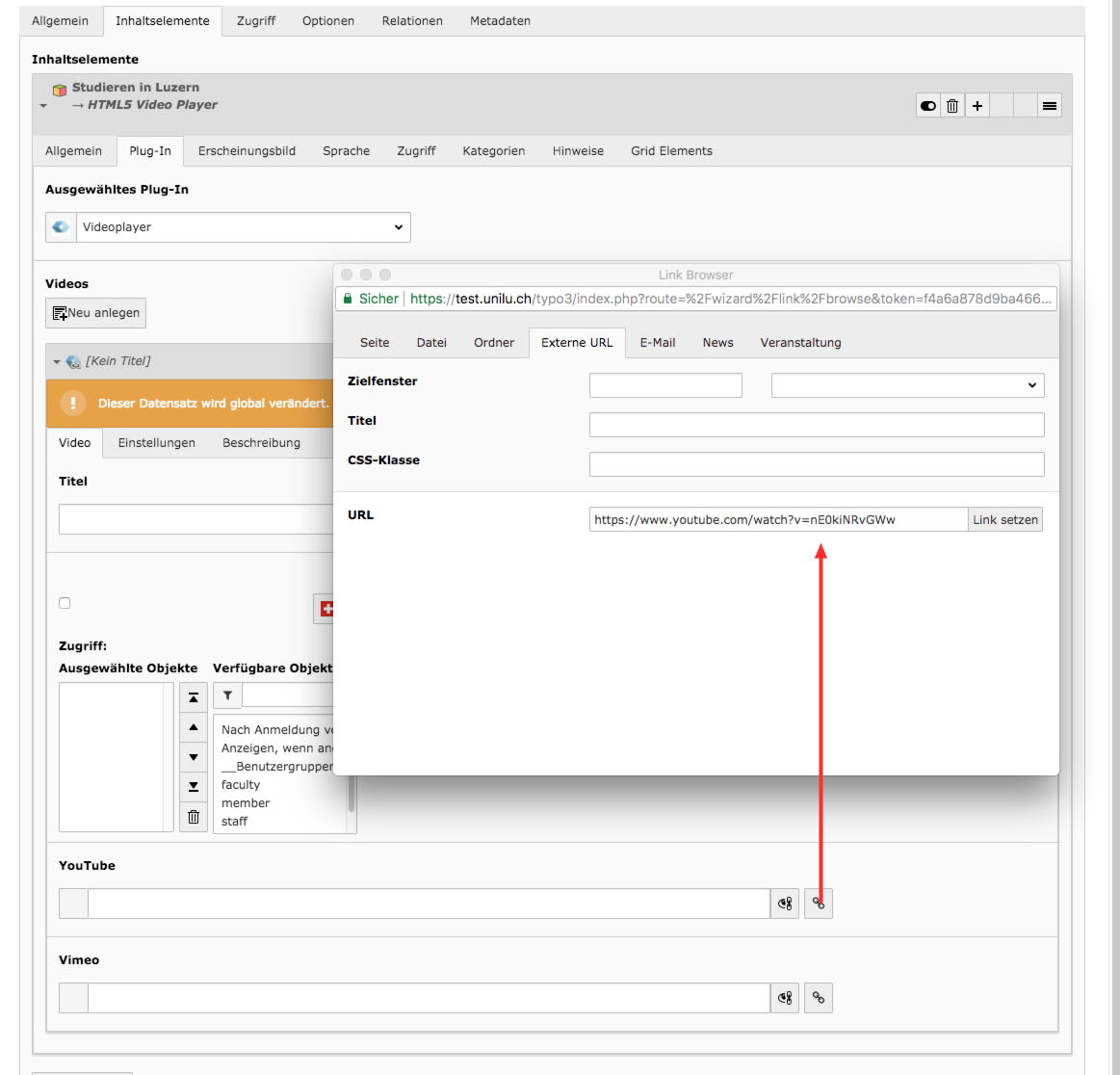Switch Link Browser to Ordner tab
This screenshot has height=1075, width=1120.
494,343
